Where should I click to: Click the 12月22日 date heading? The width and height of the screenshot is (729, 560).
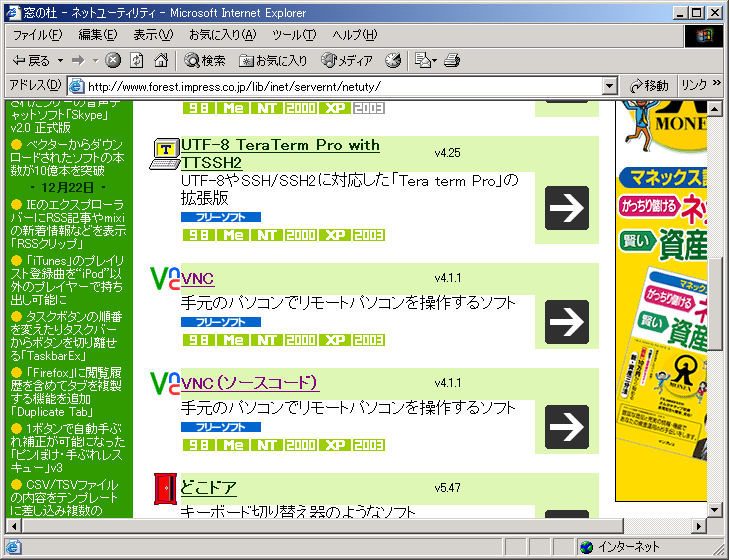tap(68, 187)
